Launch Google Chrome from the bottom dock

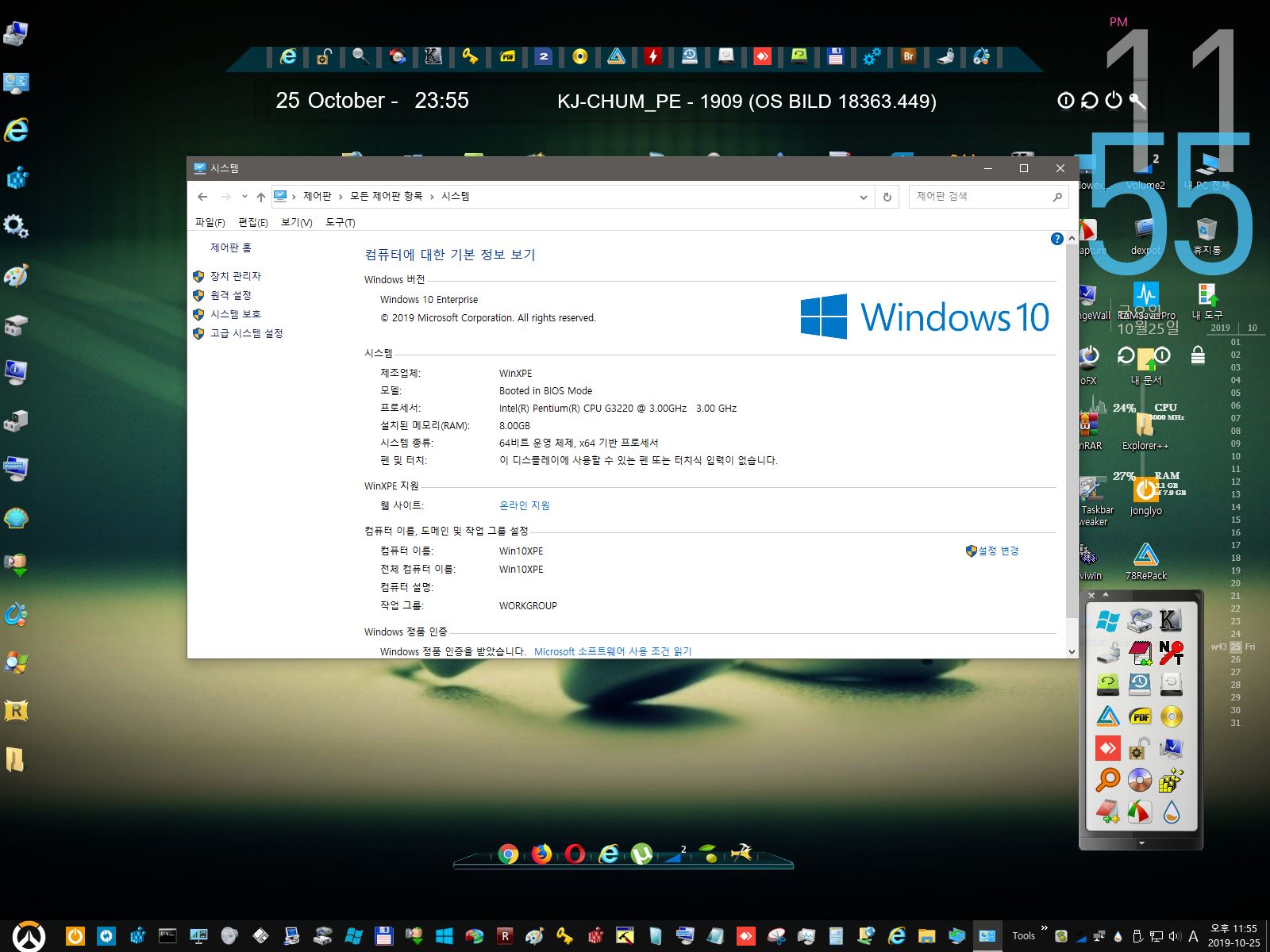pos(508,854)
